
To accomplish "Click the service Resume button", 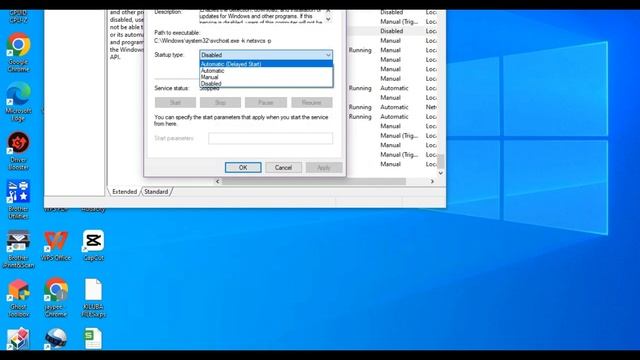I will 312,102.
